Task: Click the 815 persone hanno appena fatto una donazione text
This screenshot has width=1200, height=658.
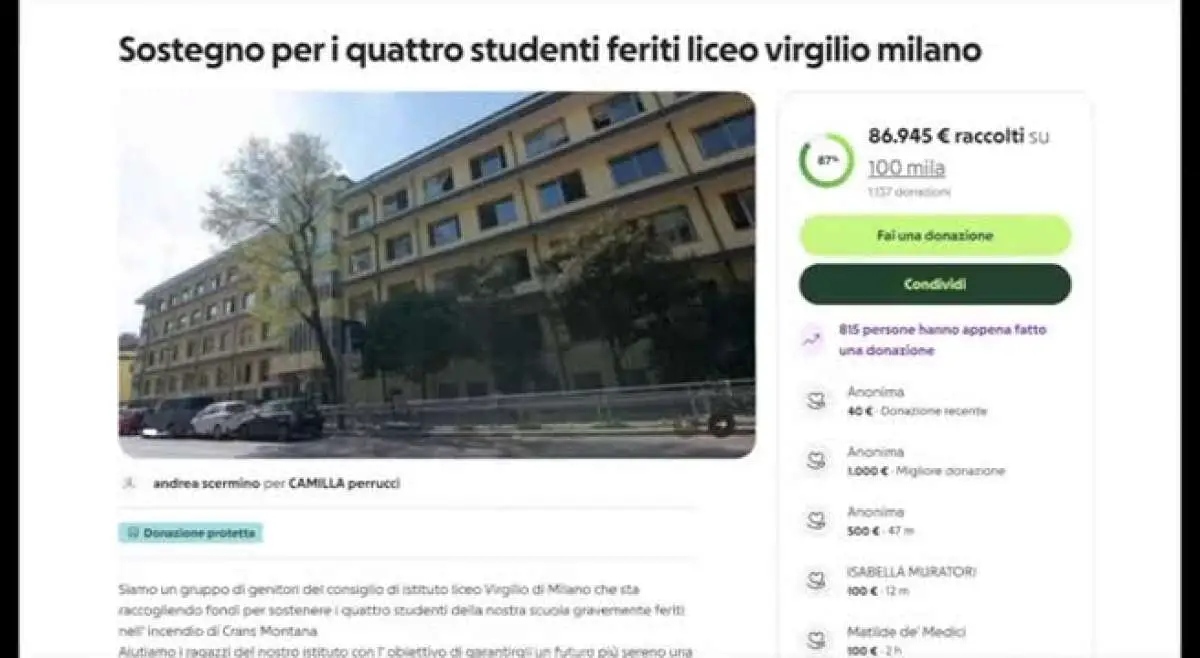Action: (942, 340)
